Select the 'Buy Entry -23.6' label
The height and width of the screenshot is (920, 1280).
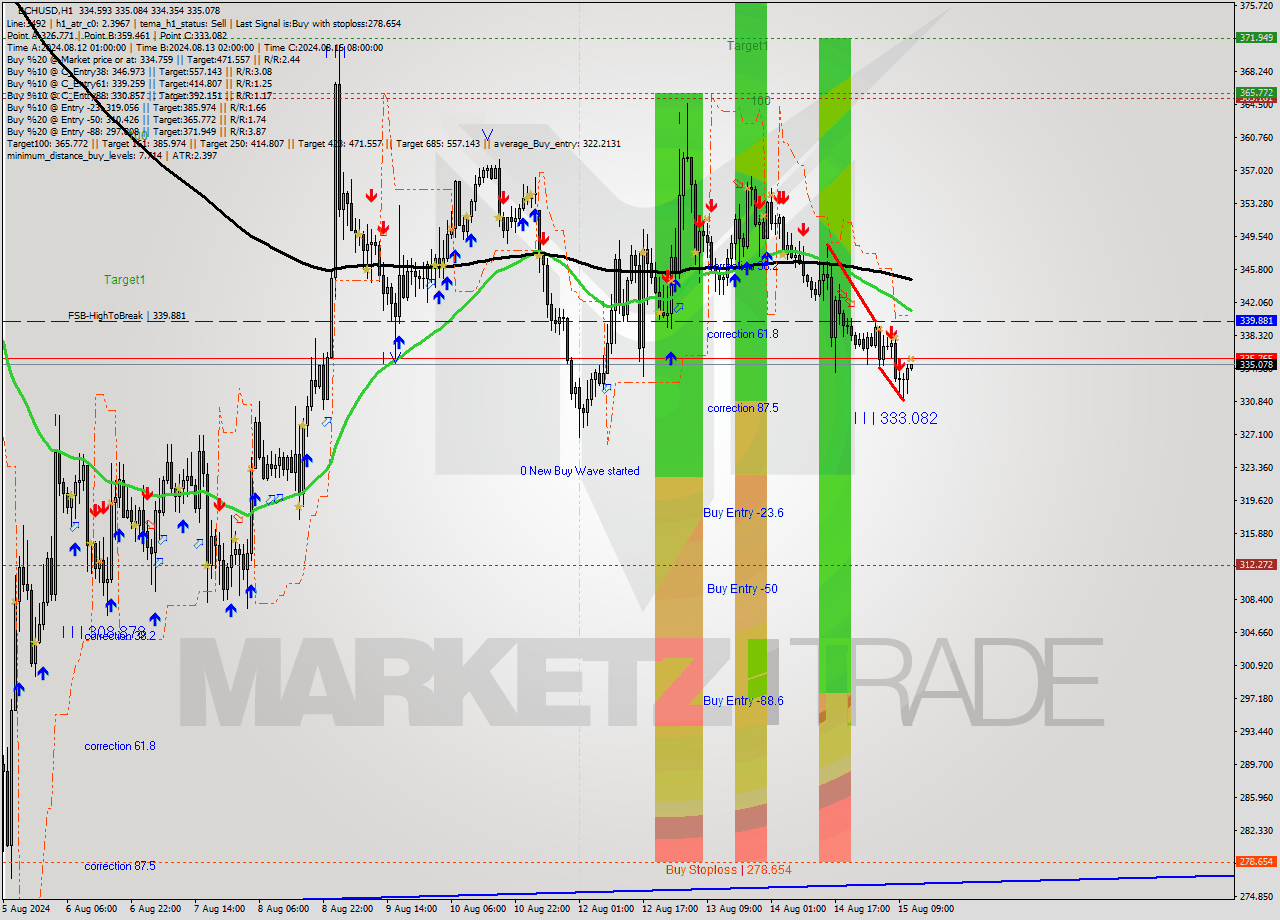click(743, 512)
